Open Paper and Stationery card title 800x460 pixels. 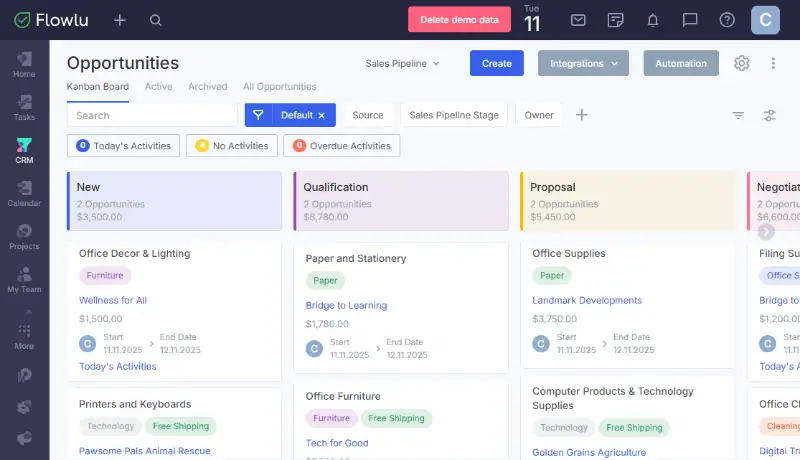coord(356,259)
